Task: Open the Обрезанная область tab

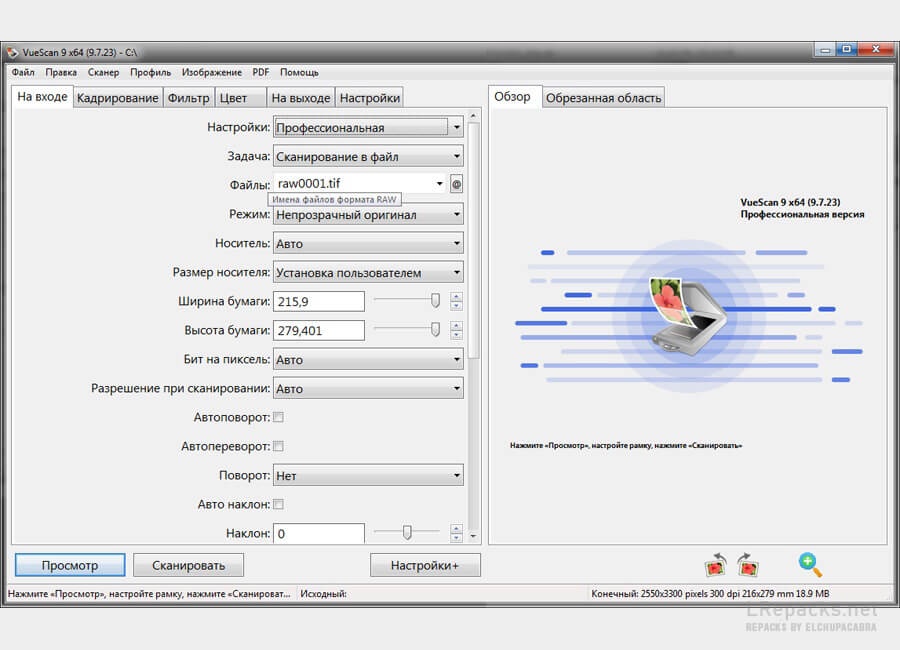Action: pos(603,97)
